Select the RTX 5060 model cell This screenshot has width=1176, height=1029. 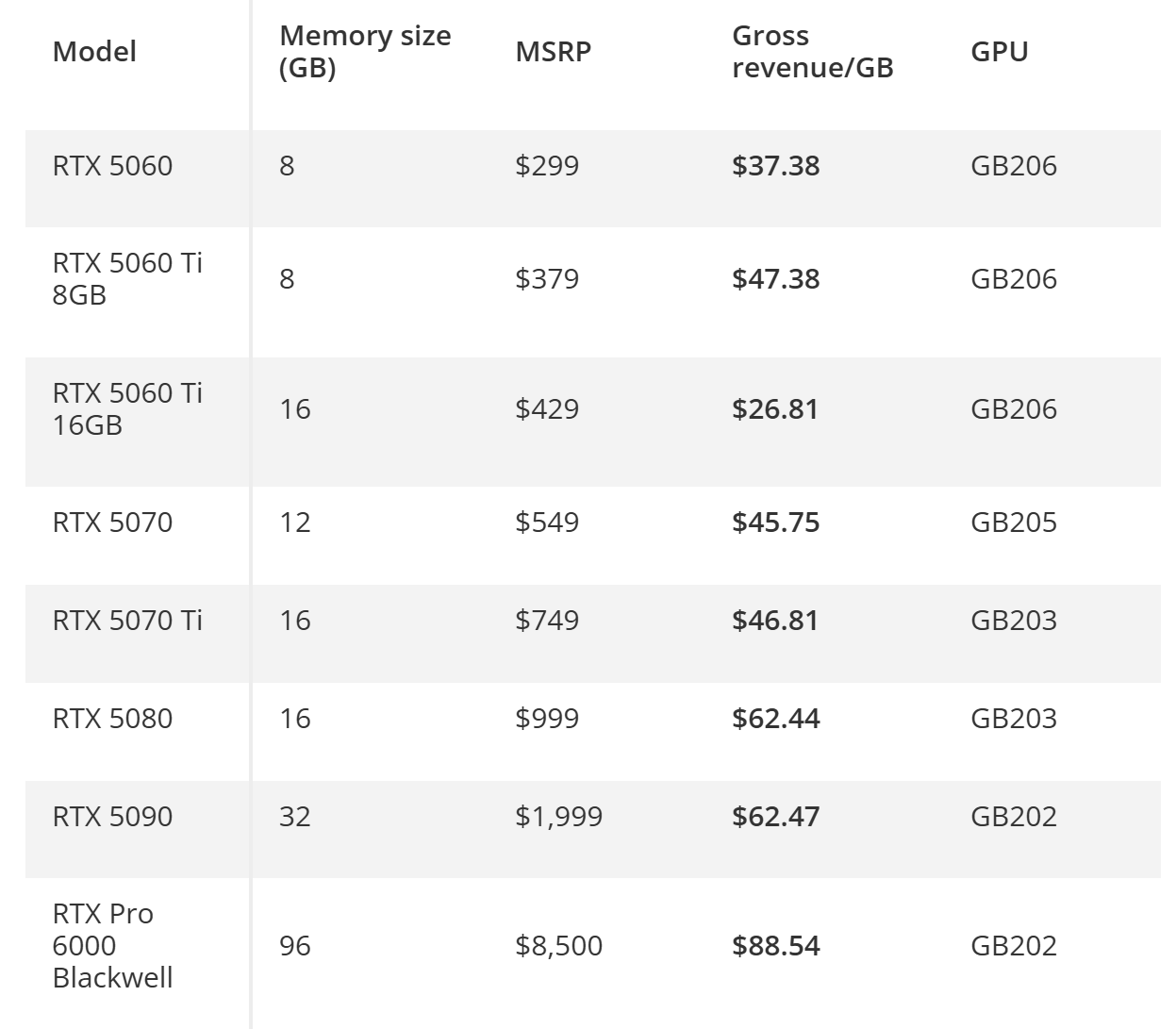pyautogui.click(x=112, y=166)
